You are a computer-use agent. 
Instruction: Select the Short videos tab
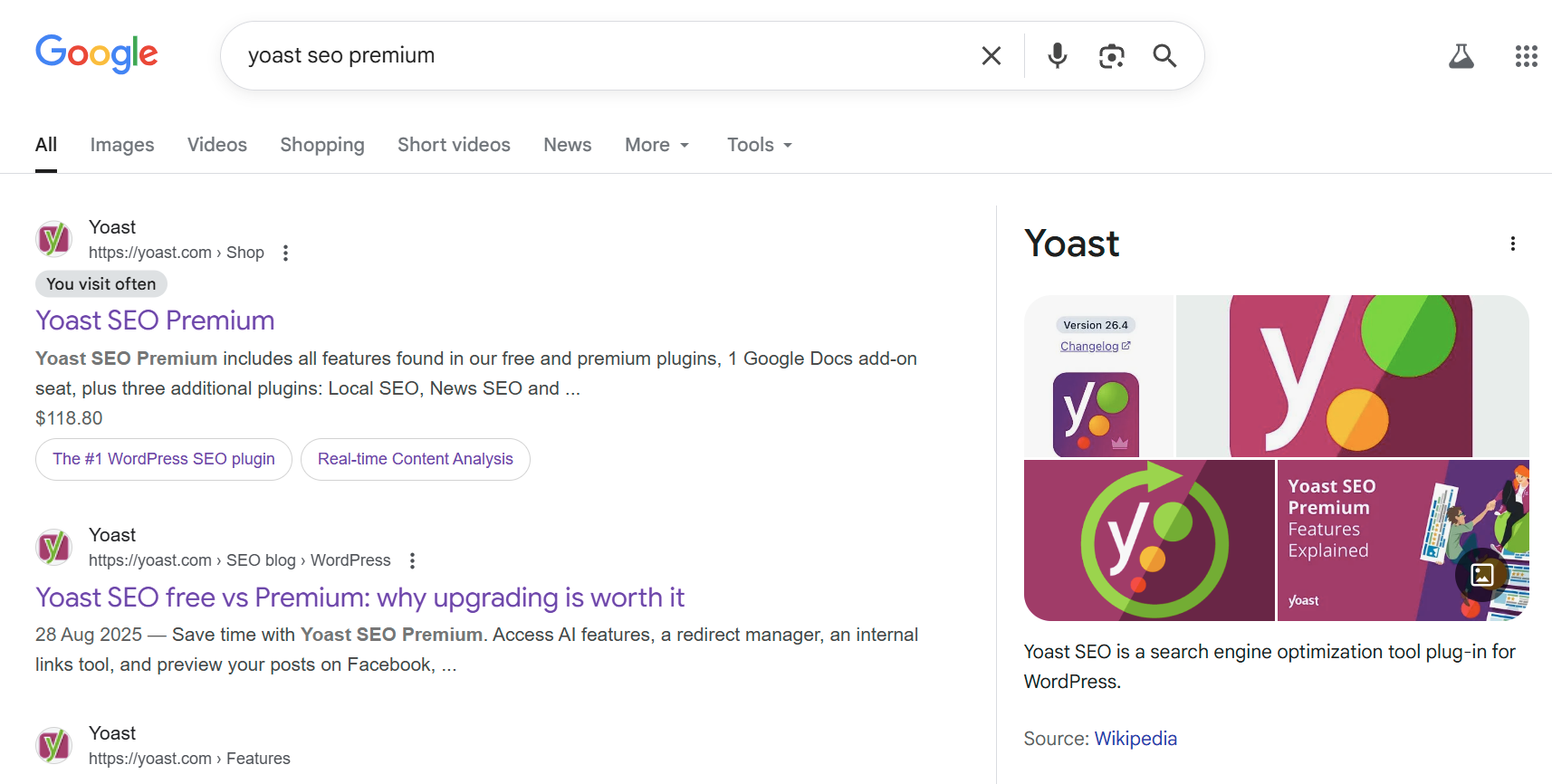(x=454, y=145)
